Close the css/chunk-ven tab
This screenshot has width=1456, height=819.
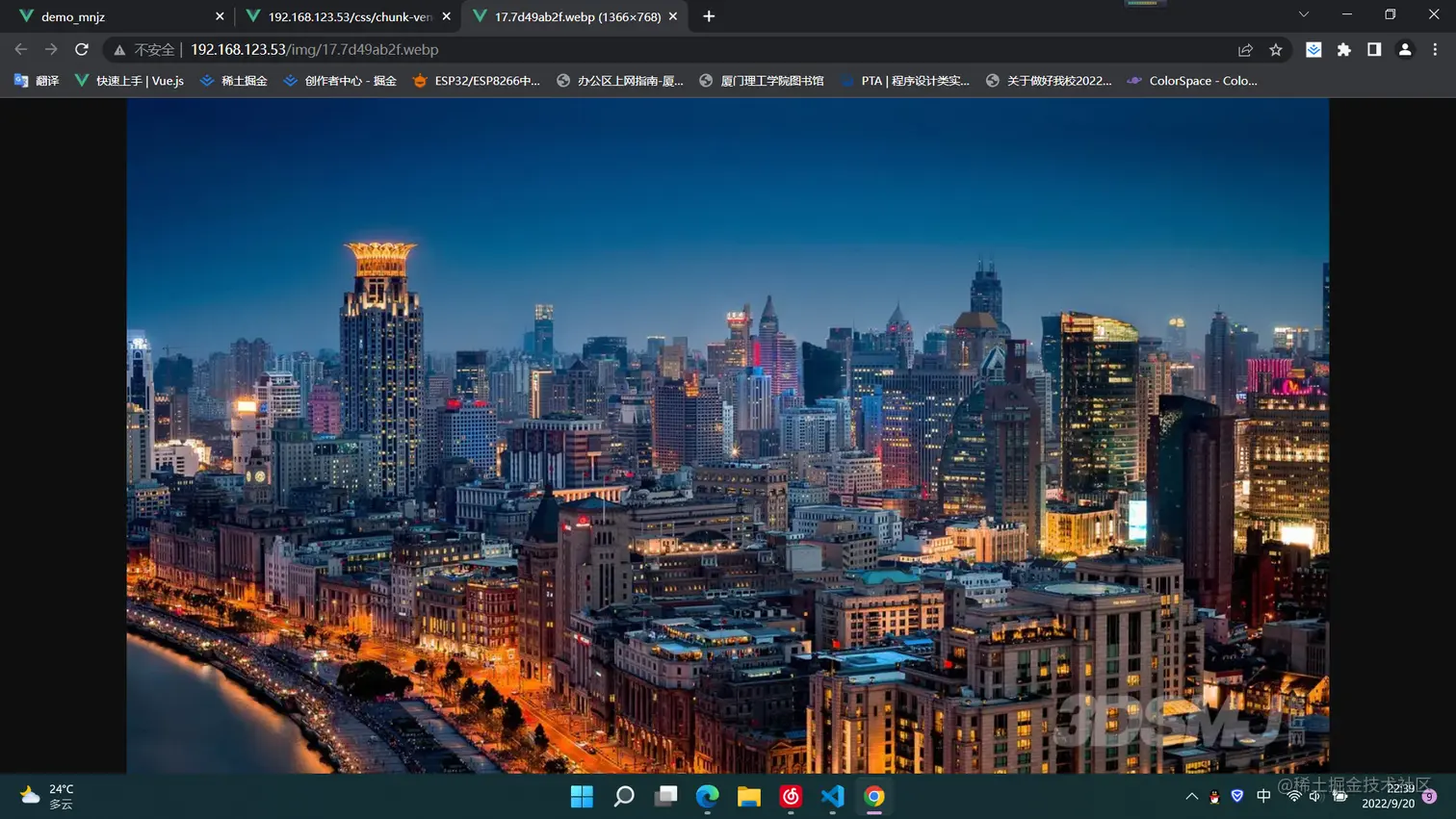click(446, 16)
